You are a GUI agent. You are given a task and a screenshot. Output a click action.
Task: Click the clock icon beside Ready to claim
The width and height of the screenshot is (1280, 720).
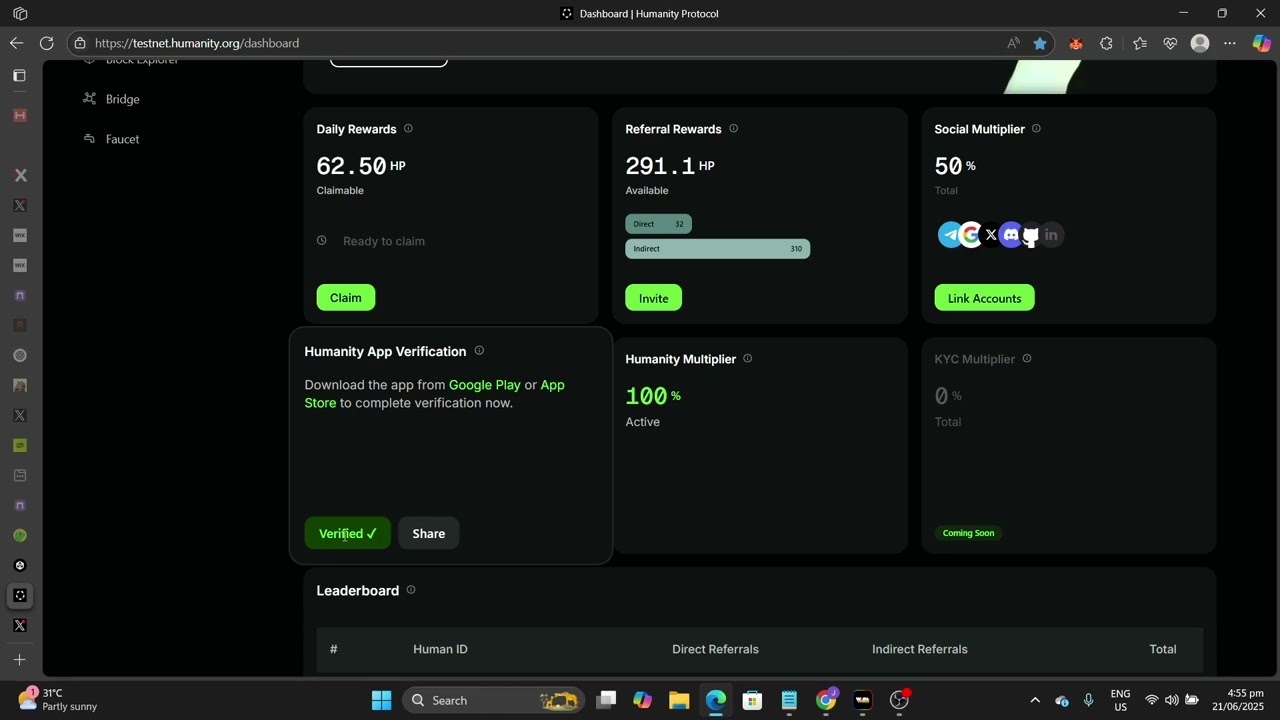pyautogui.click(x=322, y=240)
